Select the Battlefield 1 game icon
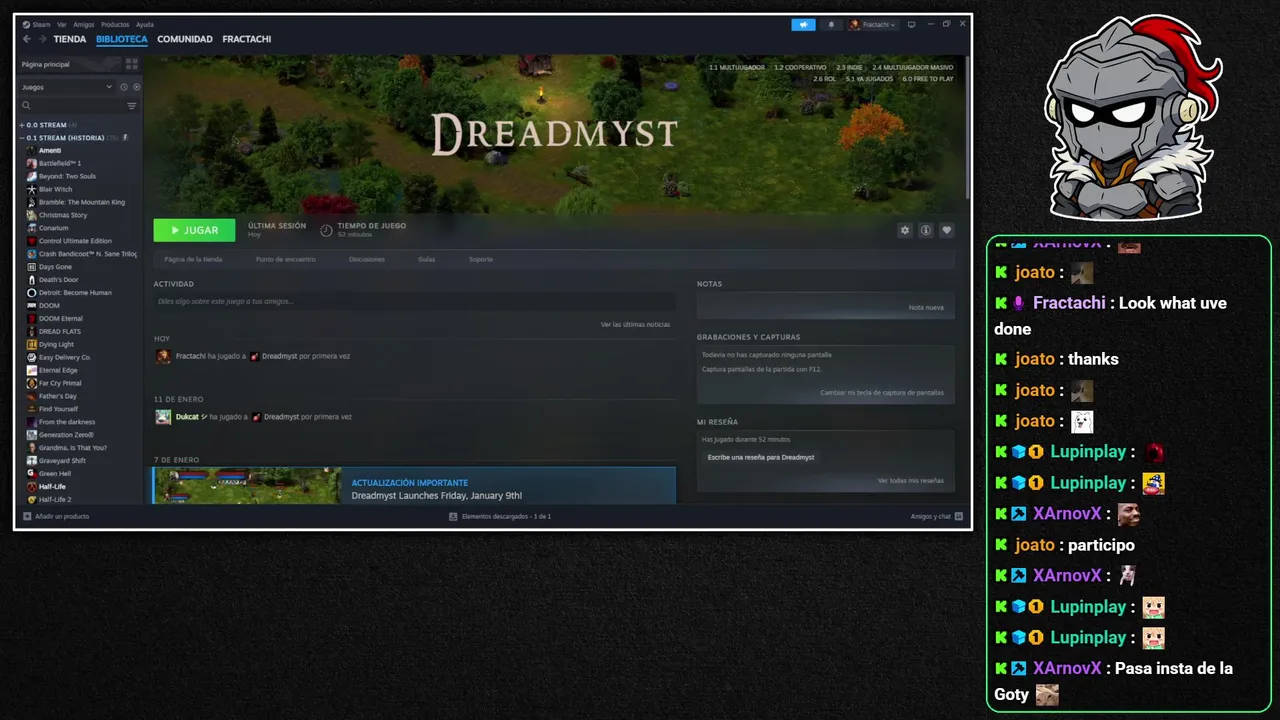Viewport: 1280px width, 720px height. 32,163
